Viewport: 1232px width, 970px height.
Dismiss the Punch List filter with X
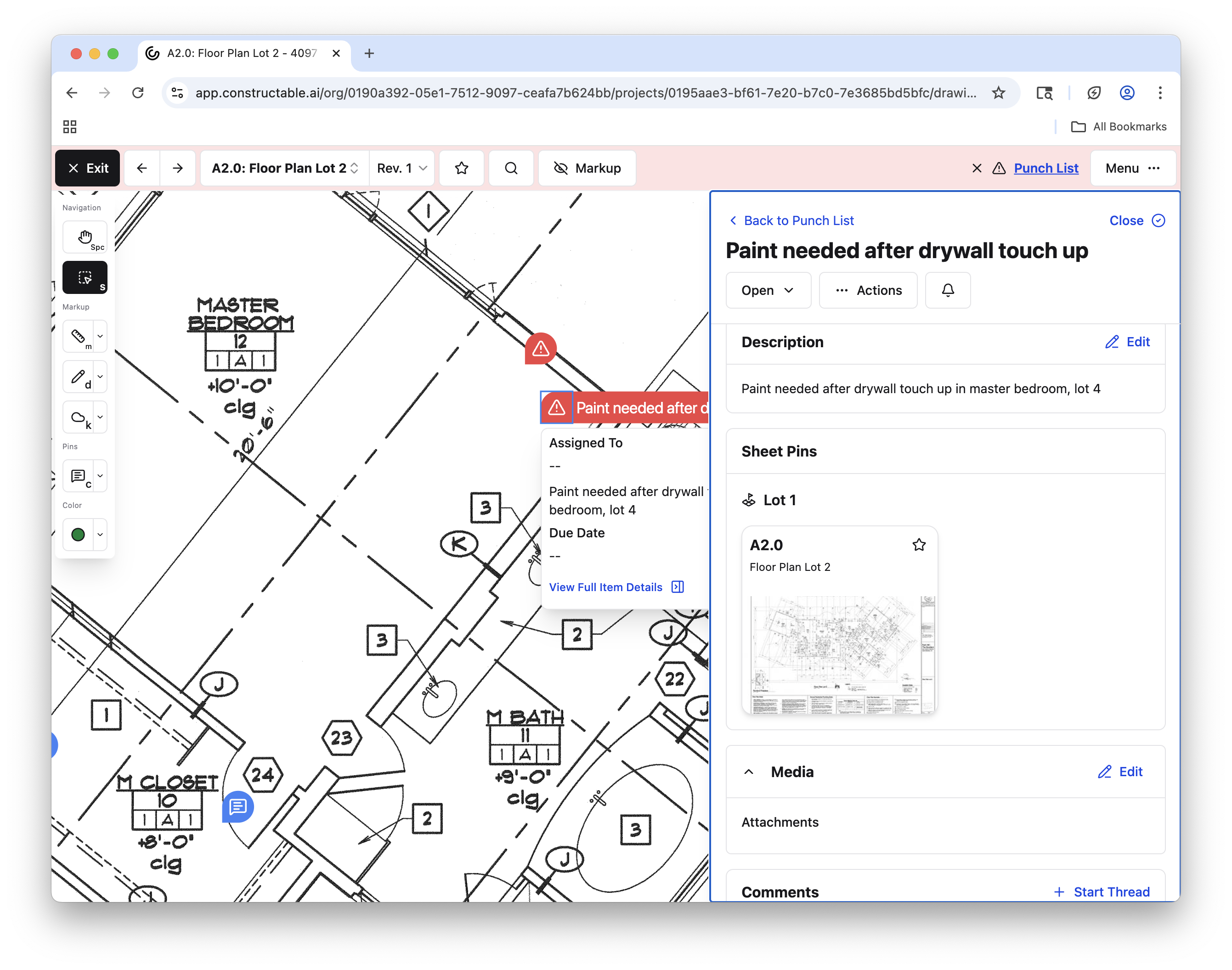point(977,168)
